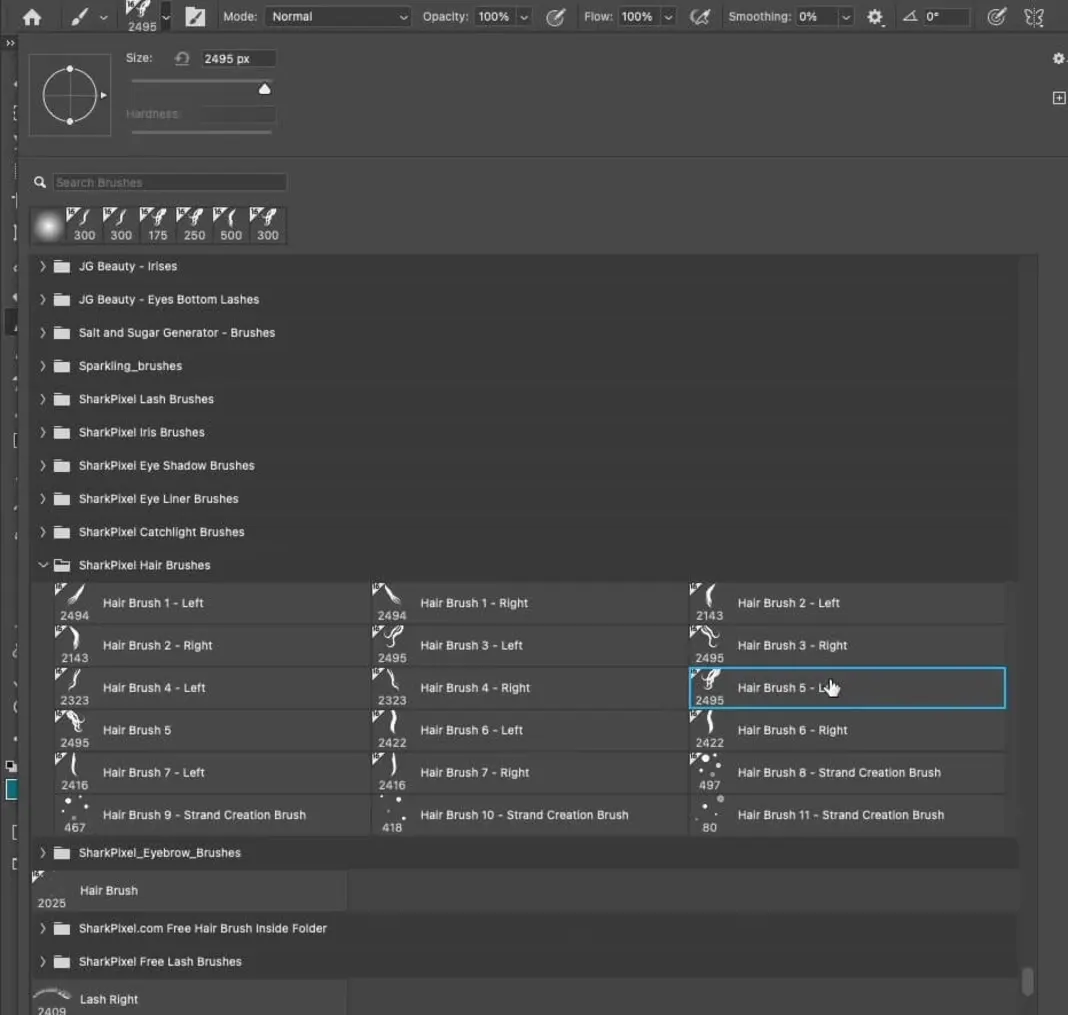This screenshot has width=1068, height=1015.
Task: Expand the JG Beauty - Irises folder
Action: click(42, 266)
